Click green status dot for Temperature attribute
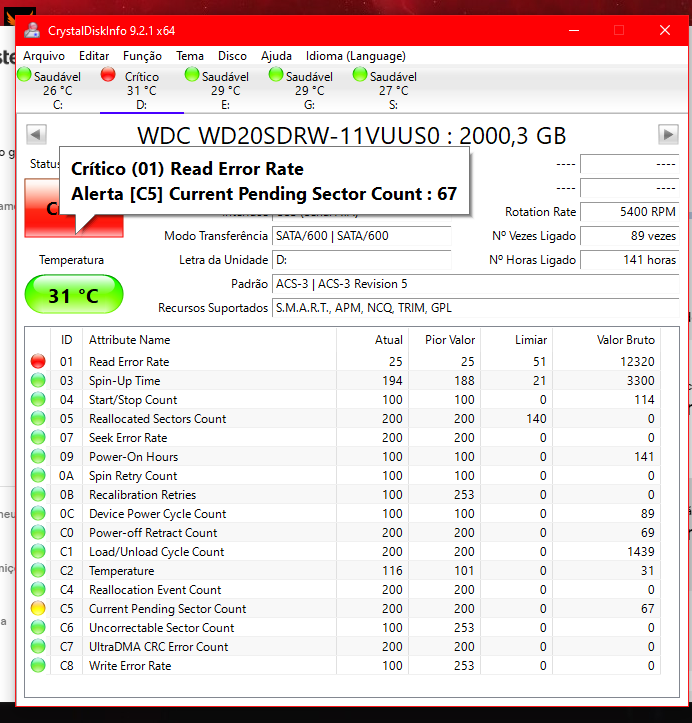This screenshot has height=723, width=692. coord(38,570)
